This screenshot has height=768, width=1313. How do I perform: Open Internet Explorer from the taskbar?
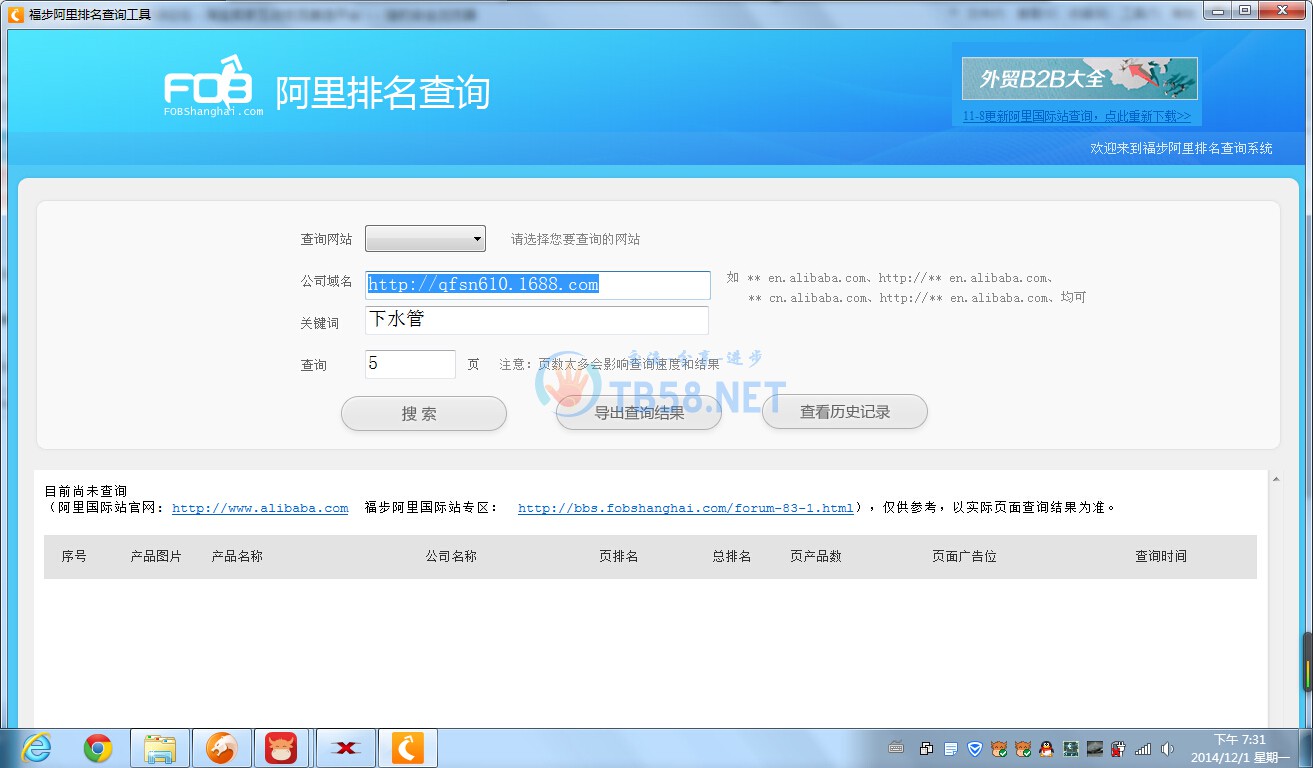pyautogui.click(x=36, y=748)
